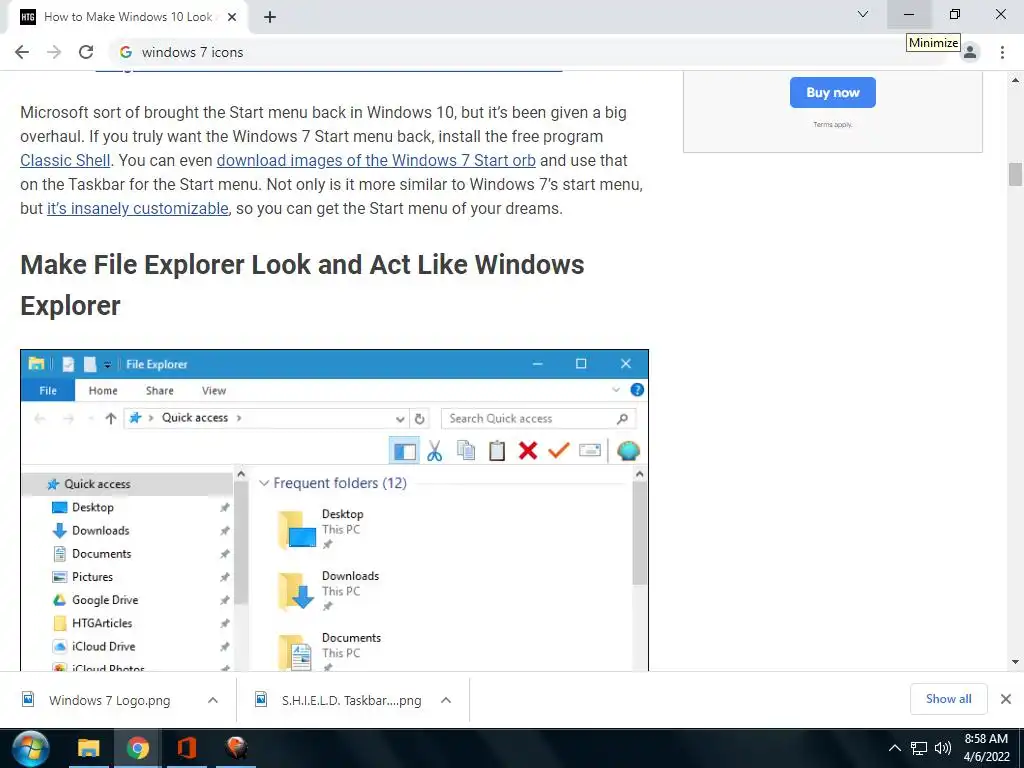Open the S.H.I.E.L.D. Taskbar png download
This screenshot has height=768, width=1024.
tap(351, 700)
